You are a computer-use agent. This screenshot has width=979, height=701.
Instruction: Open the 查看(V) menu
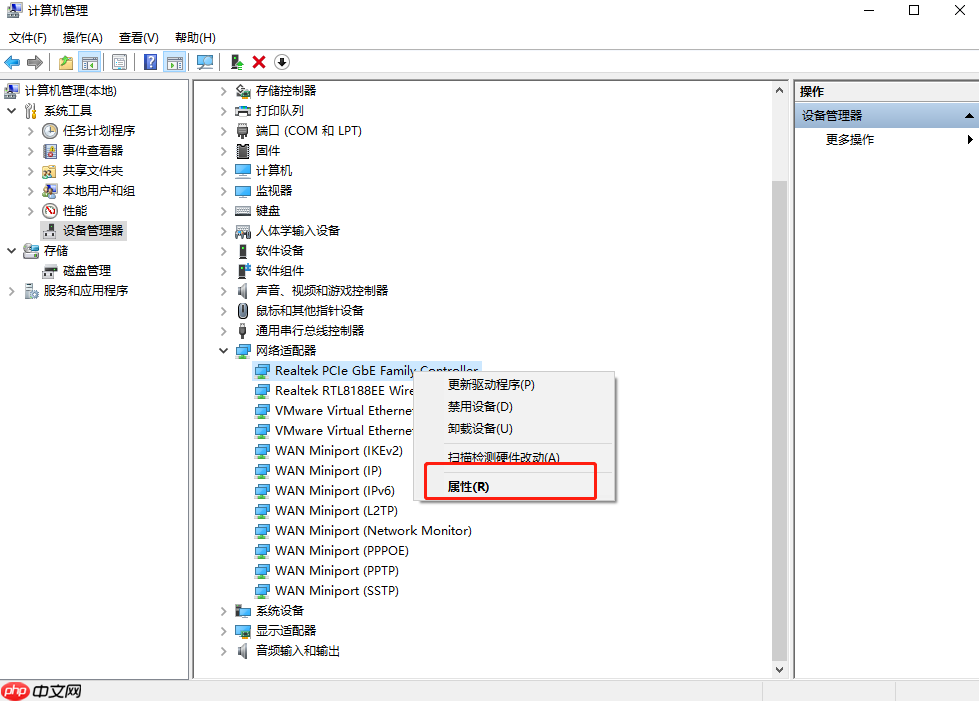tap(139, 37)
